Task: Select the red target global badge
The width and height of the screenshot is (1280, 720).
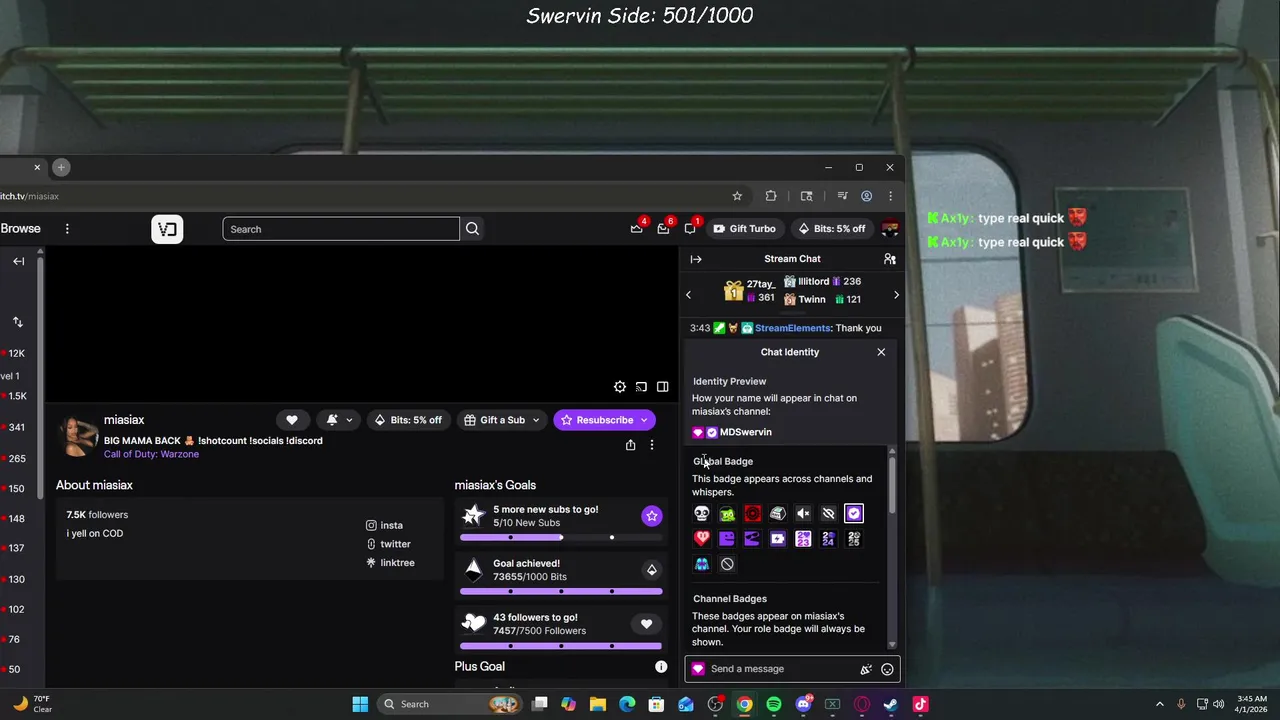Action: click(752, 514)
